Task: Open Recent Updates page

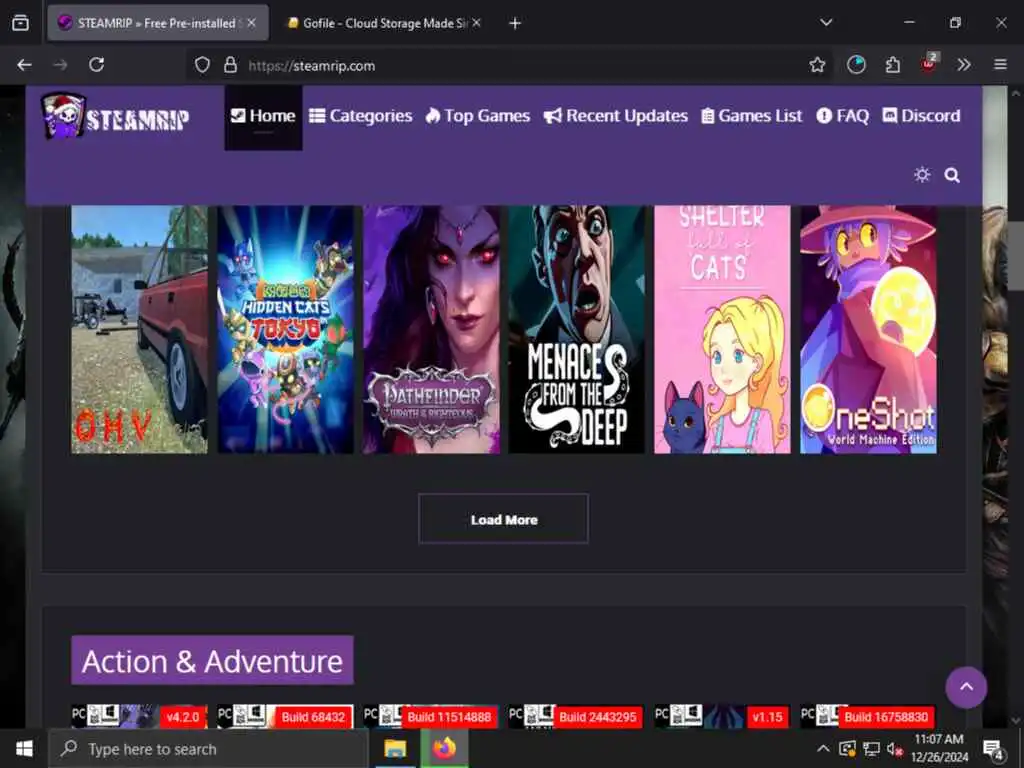Action: [615, 116]
